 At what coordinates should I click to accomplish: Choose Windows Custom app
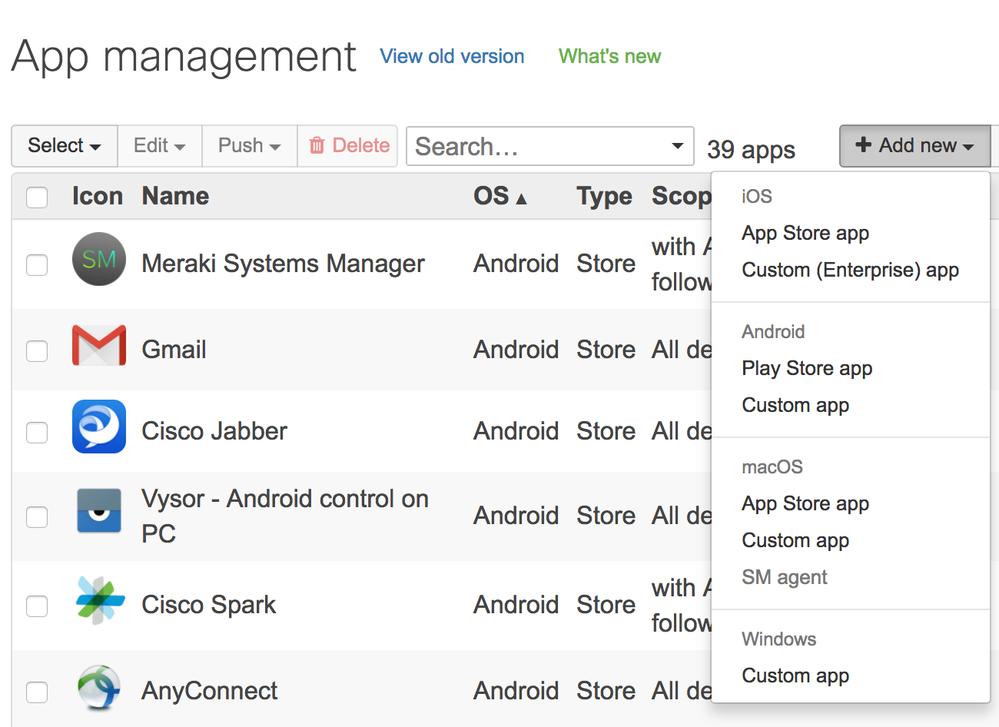click(795, 675)
